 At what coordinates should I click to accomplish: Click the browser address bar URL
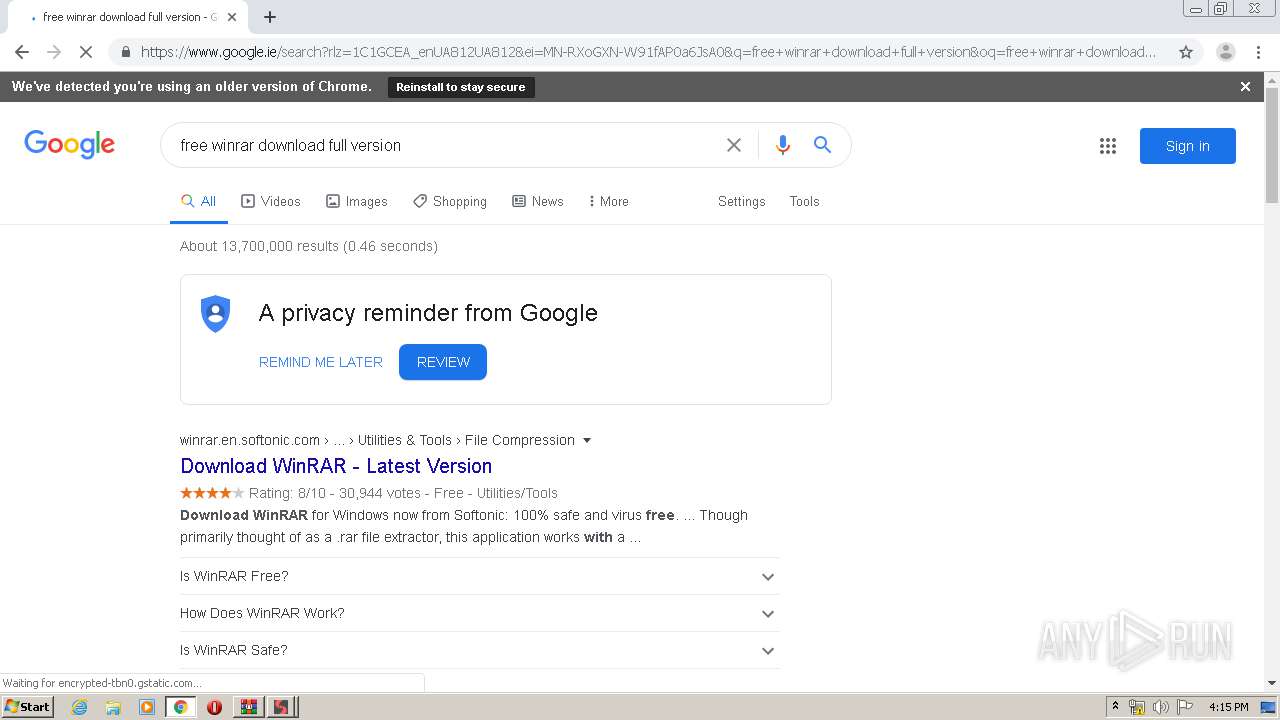click(648, 52)
